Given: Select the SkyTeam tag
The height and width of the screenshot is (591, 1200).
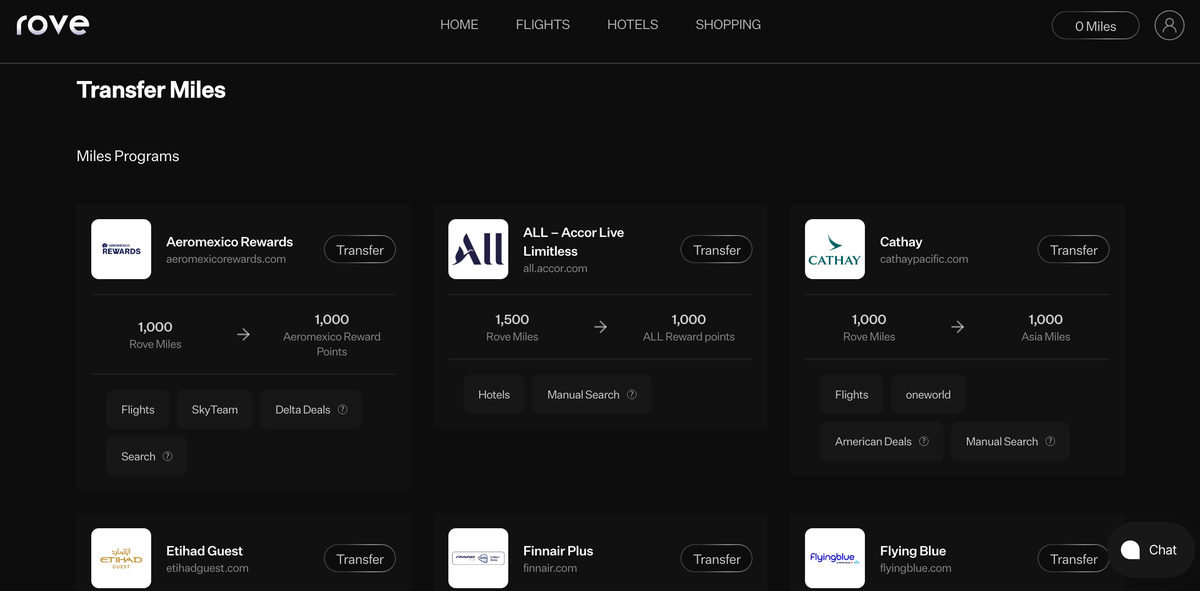Looking at the screenshot, I should [x=215, y=409].
